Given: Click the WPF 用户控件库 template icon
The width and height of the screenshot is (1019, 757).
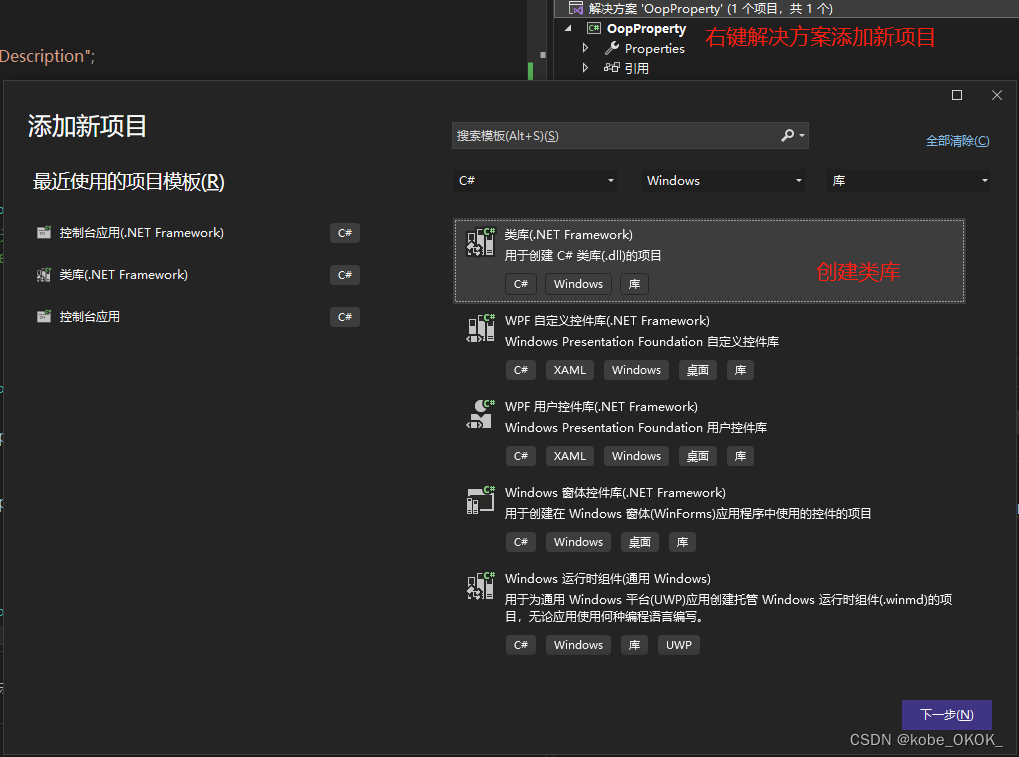Looking at the screenshot, I should pos(481,414).
